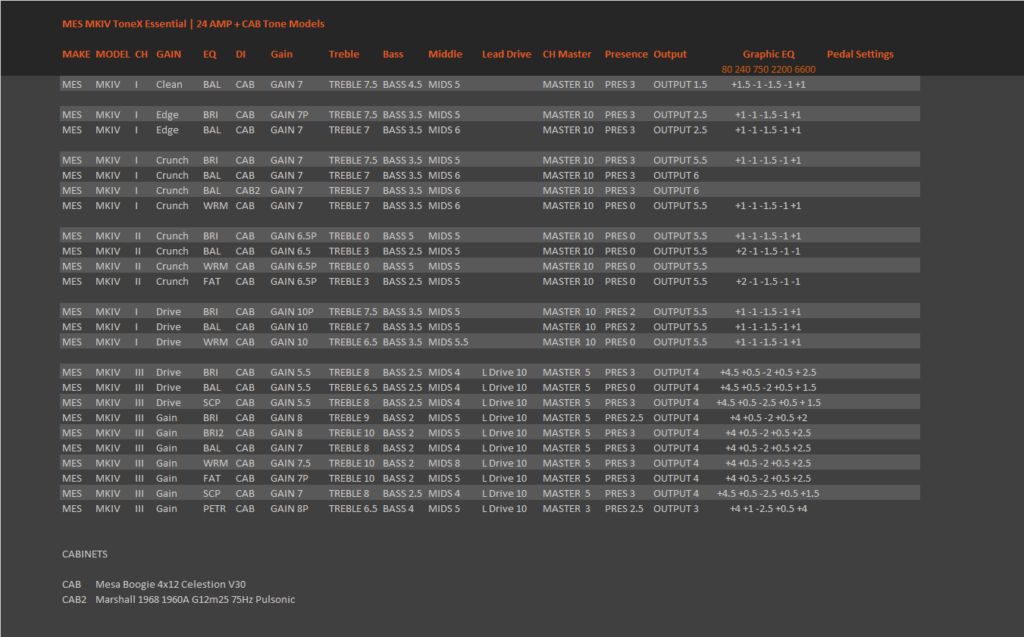Select the '+4 +1 -2.5 +0.5 +4' graphic EQ value
This screenshot has height=637, width=1024.
coord(768,508)
